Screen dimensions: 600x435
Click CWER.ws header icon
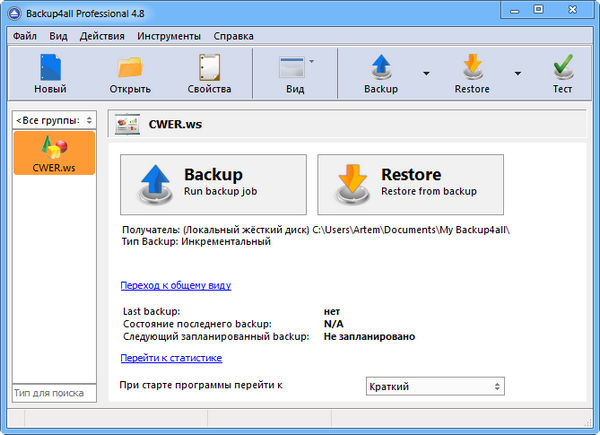pyautogui.click(x=127, y=127)
